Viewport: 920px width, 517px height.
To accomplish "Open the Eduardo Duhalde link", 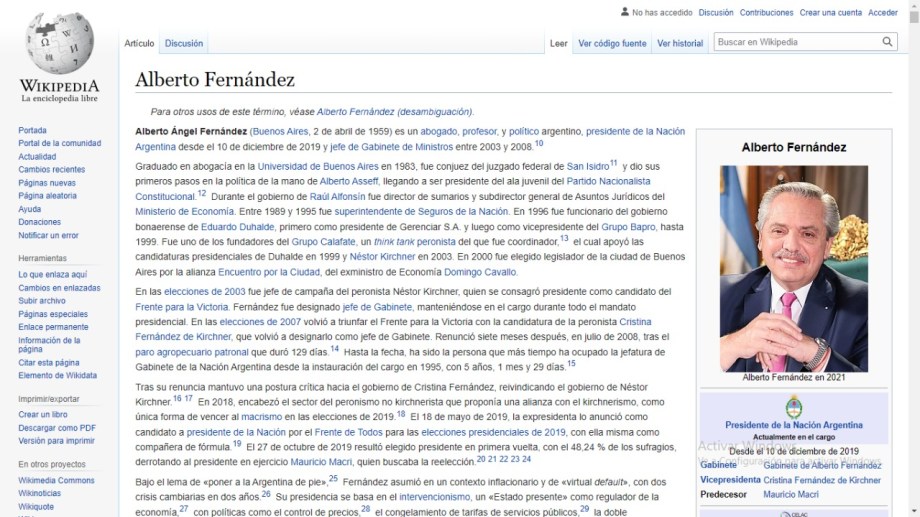I will (x=238, y=227).
